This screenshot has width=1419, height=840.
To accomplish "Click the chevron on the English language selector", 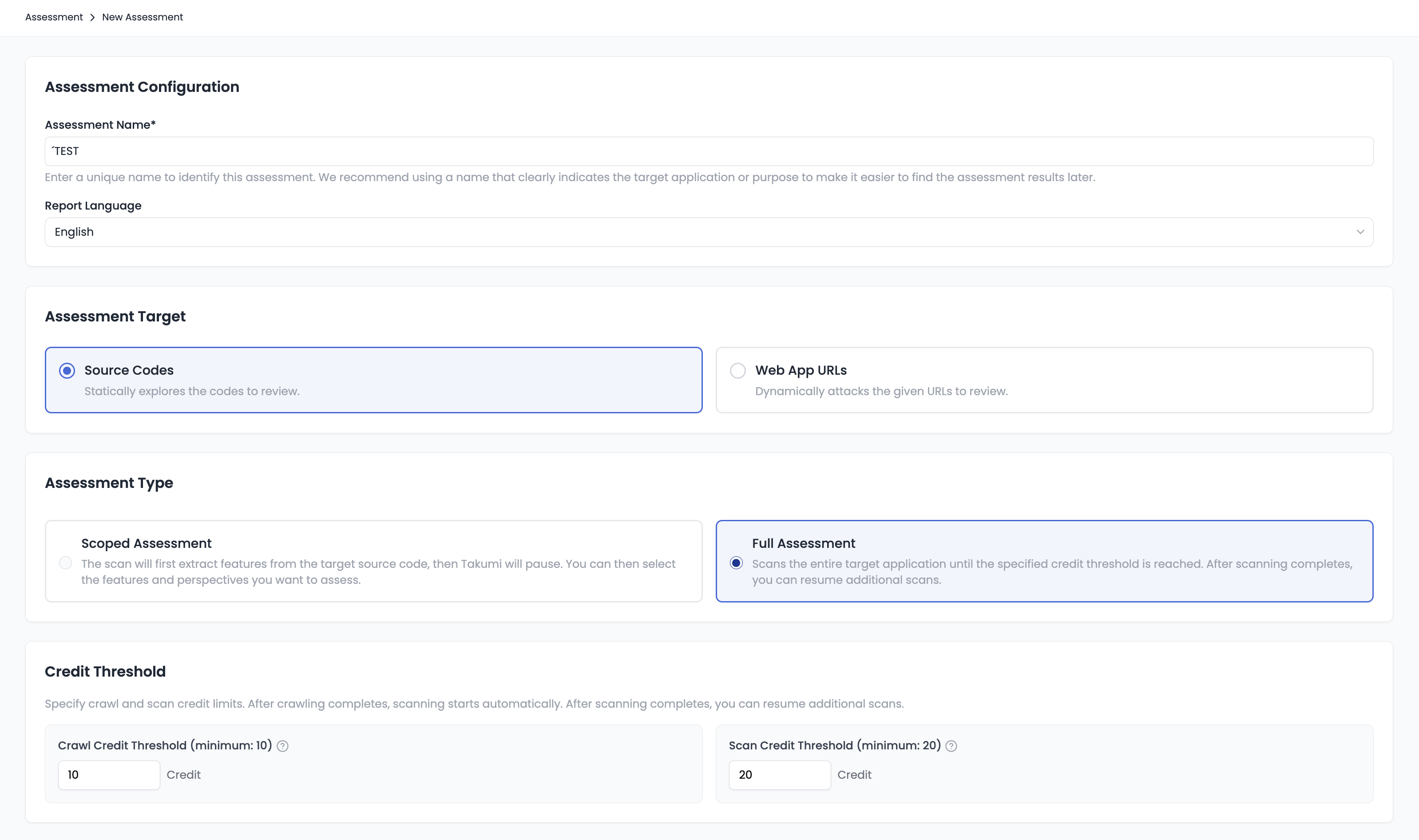I will (1360, 231).
